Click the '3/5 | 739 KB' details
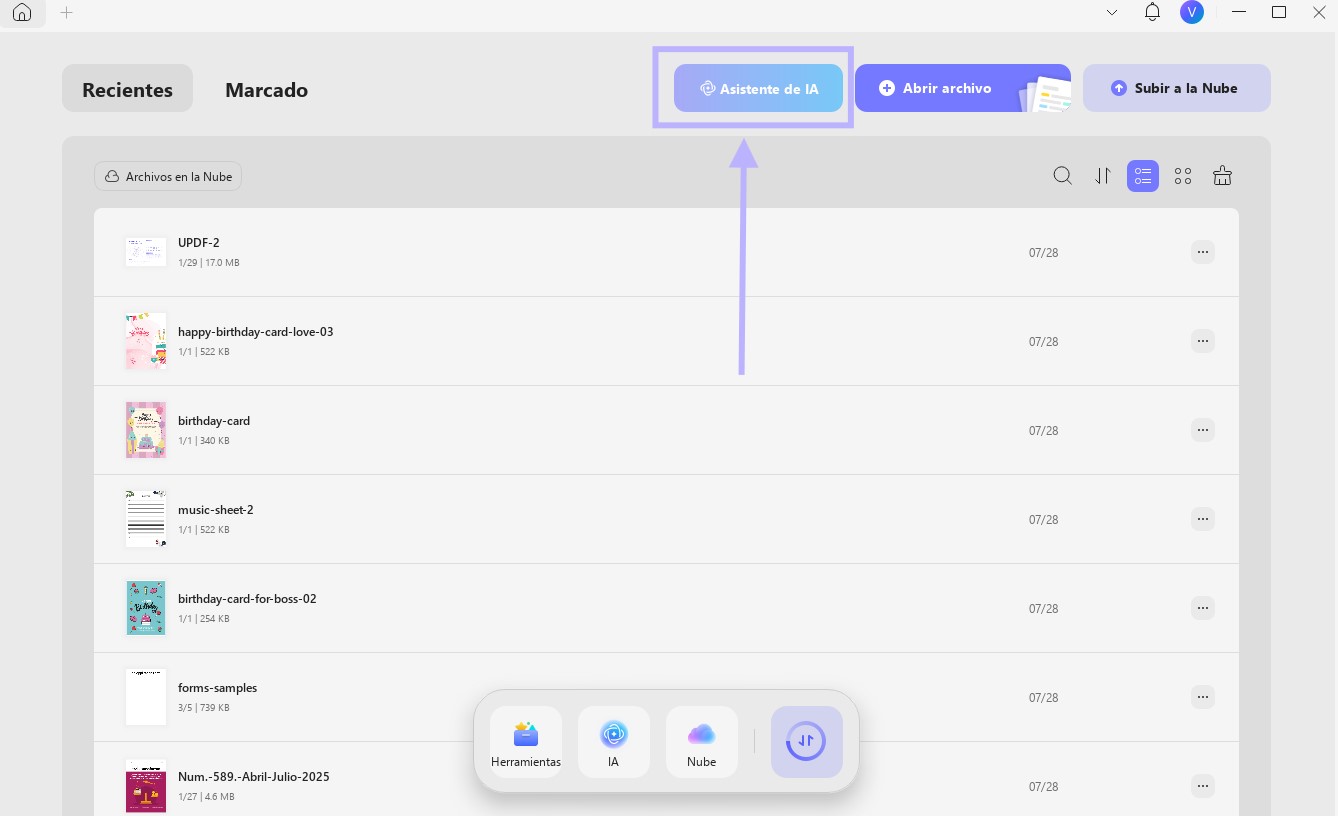Screen dimensions: 1338x816 (x=204, y=708)
